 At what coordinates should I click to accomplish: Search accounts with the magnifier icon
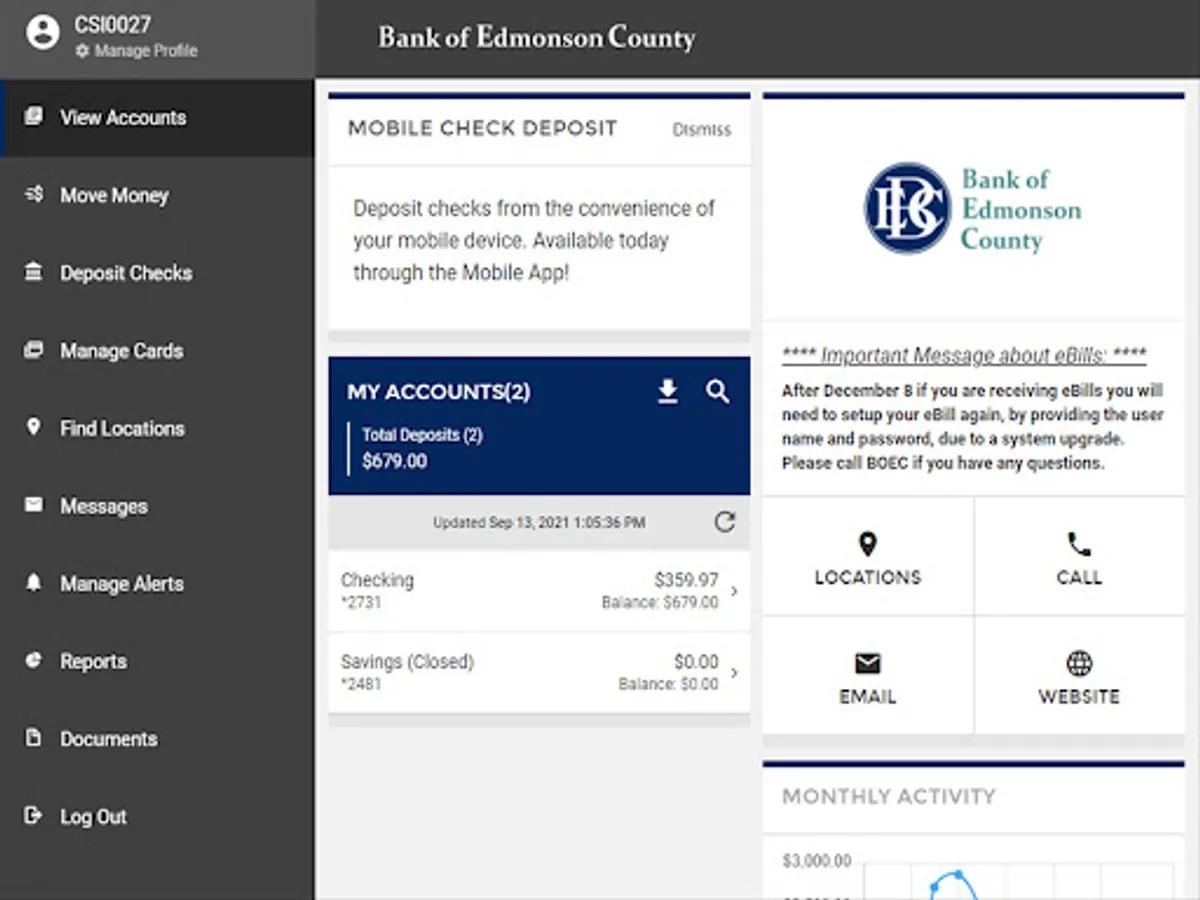(x=717, y=391)
